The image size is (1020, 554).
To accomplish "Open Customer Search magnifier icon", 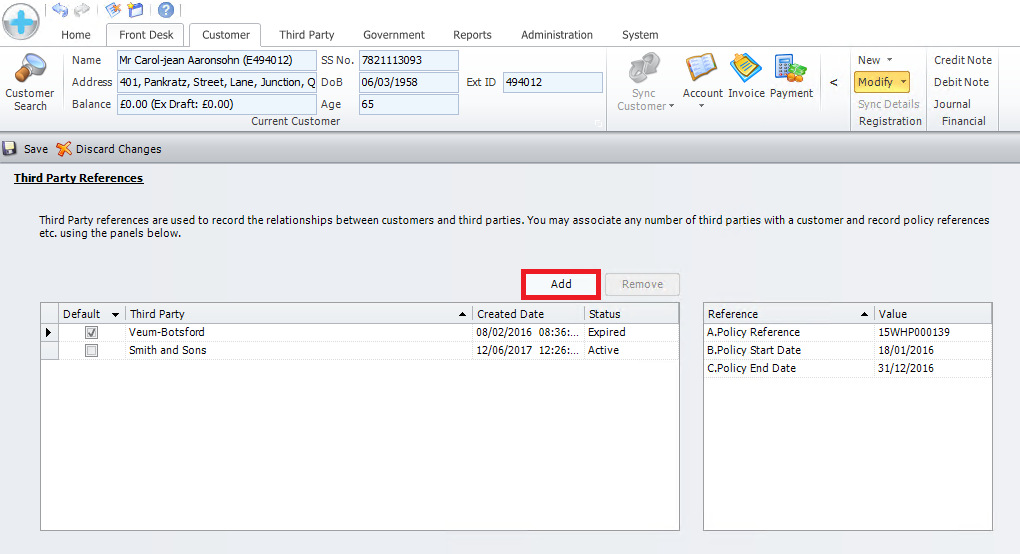I will [30, 71].
